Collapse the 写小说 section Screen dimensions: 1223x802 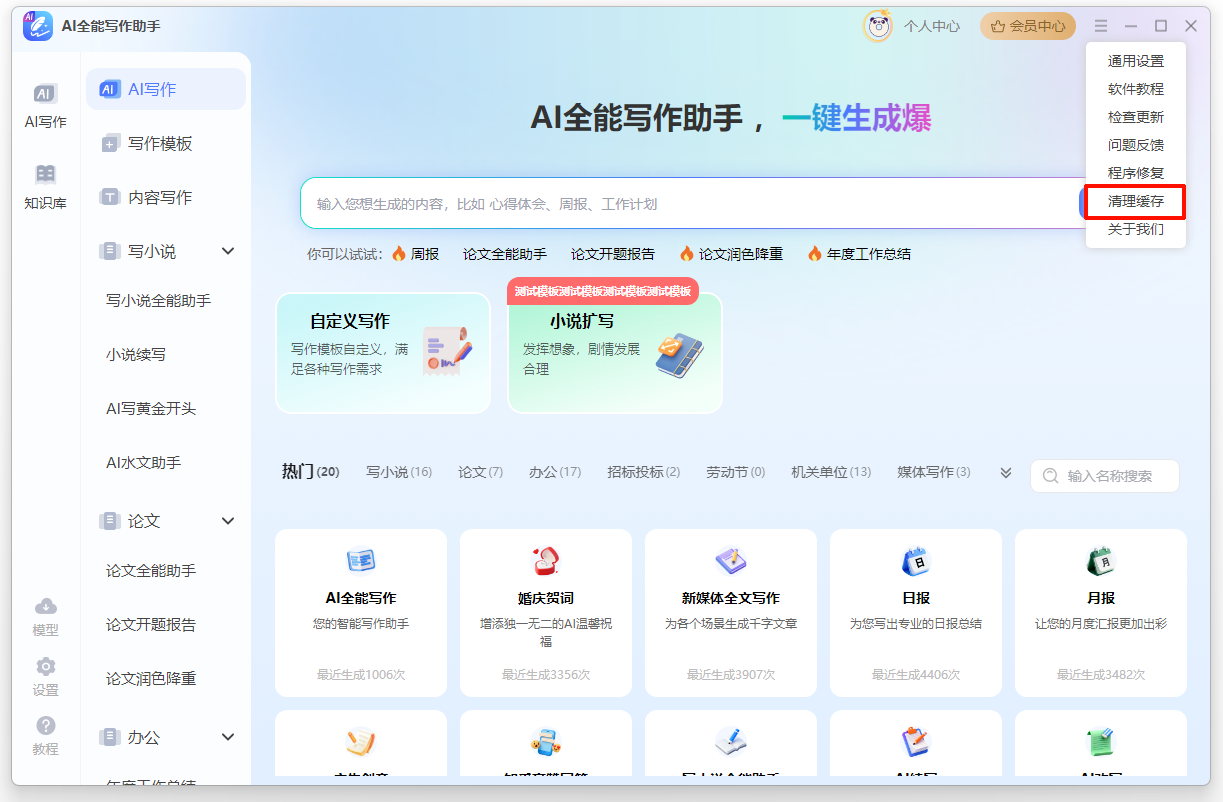(228, 252)
